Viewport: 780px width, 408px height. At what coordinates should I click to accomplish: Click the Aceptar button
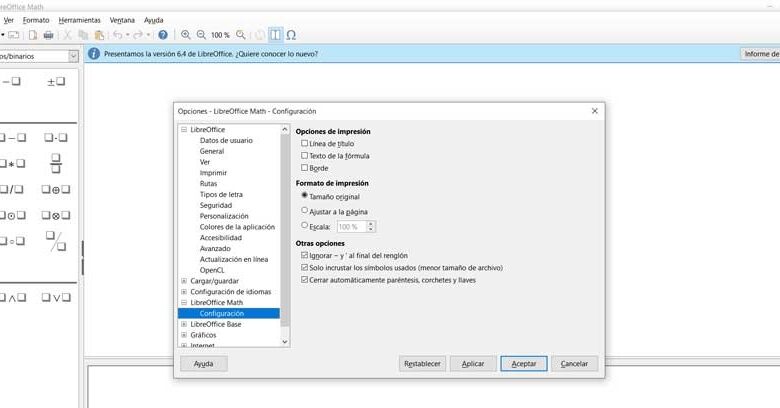524,364
